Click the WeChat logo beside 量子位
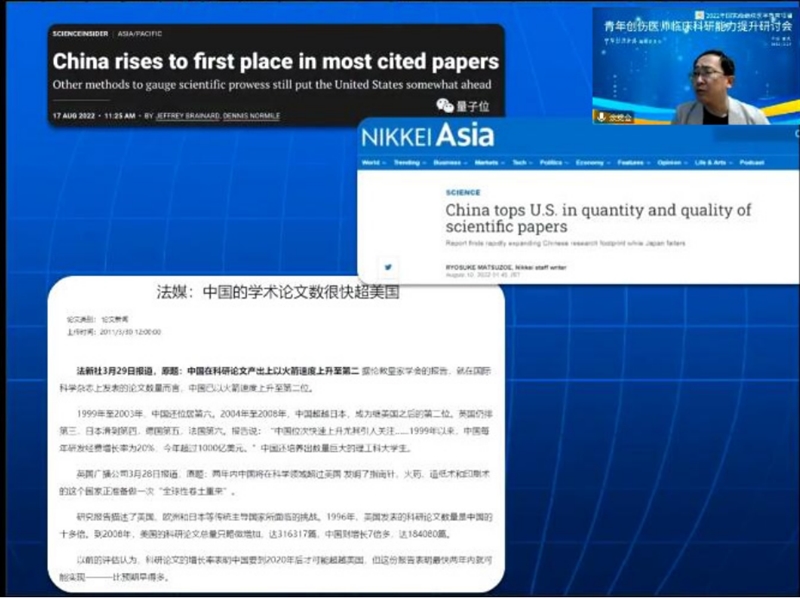The width and height of the screenshot is (800, 598). coord(445,106)
